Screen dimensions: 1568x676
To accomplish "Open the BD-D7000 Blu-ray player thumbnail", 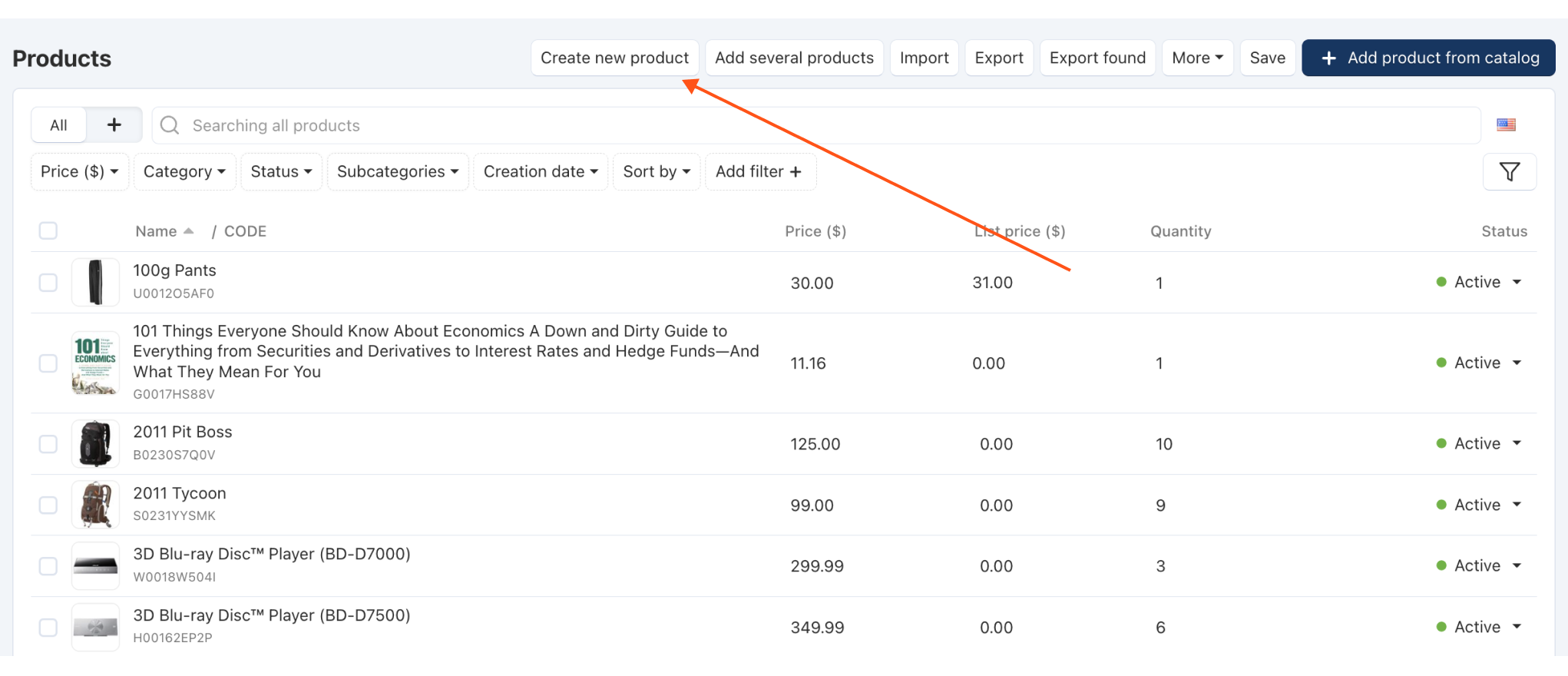I will tap(95, 565).
